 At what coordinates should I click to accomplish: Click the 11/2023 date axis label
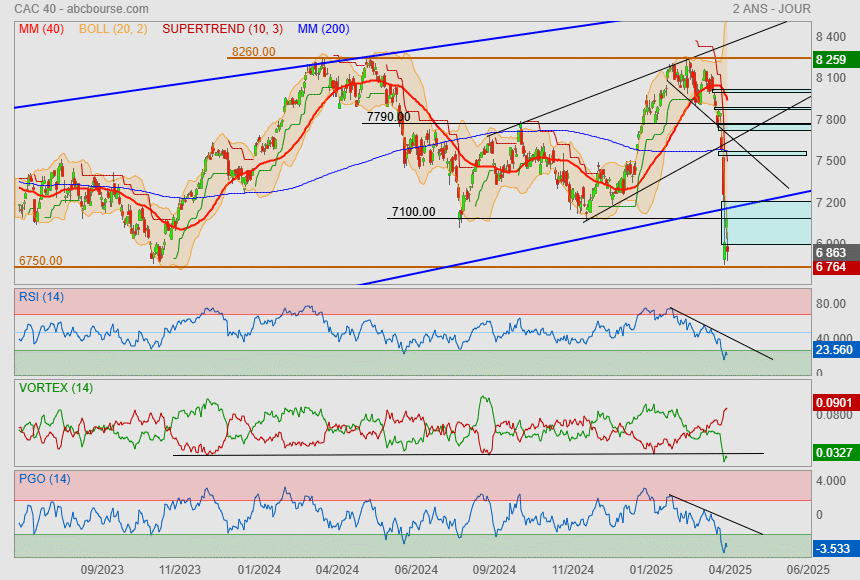pyautogui.click(x=180, y=570)
